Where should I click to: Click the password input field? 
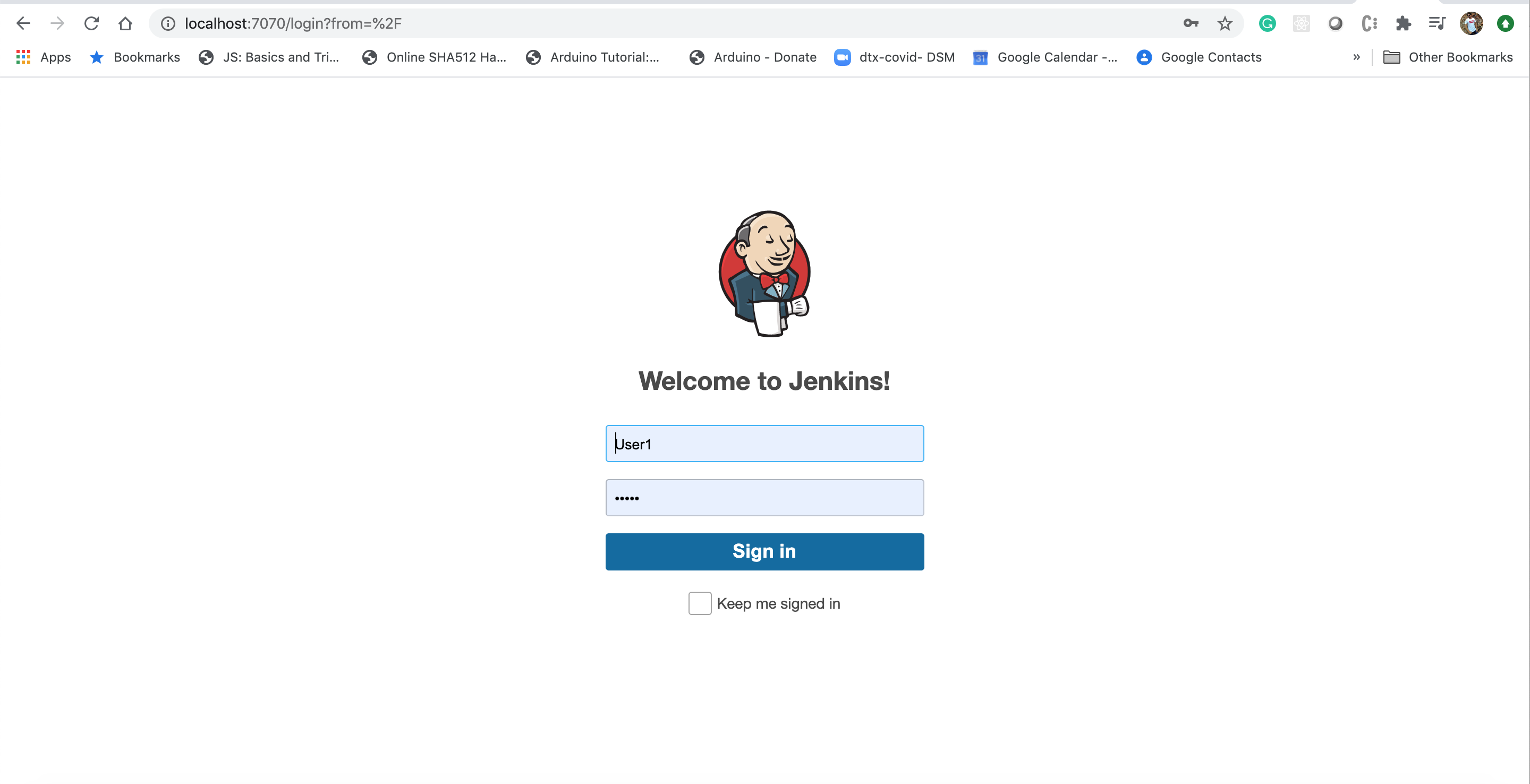tap(764, 497)
